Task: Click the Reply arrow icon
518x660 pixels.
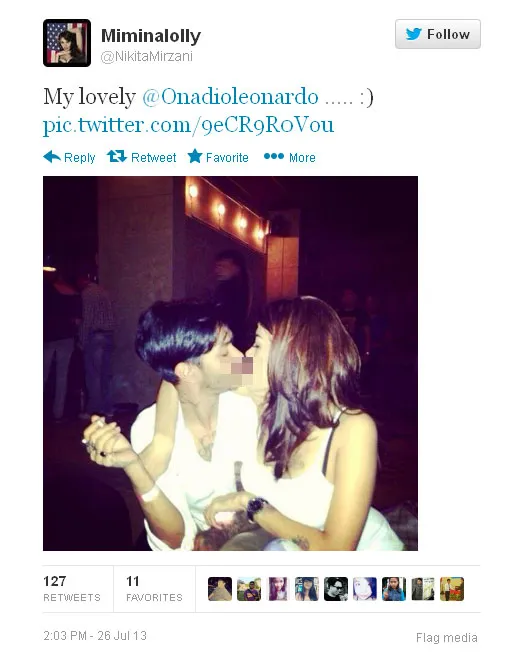Action: click(x=52, y=157)
